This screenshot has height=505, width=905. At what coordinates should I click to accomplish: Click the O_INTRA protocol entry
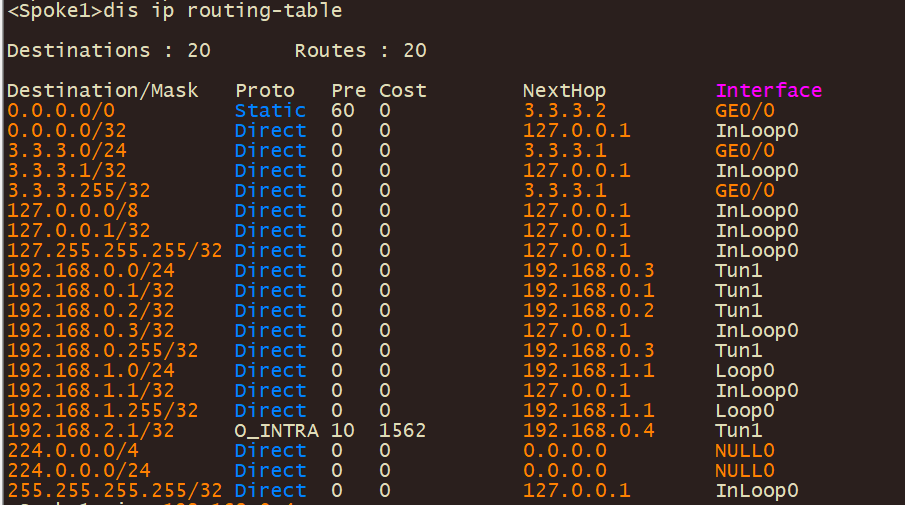coord(276,431)
